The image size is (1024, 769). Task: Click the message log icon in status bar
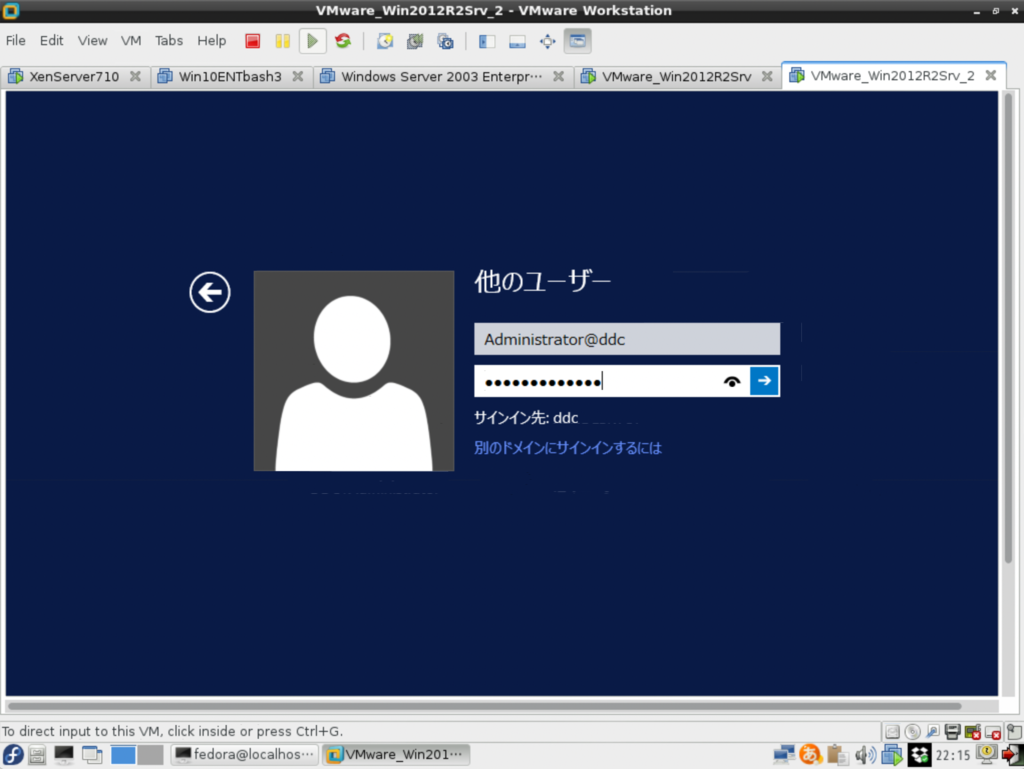click(x=1013, y=732)
